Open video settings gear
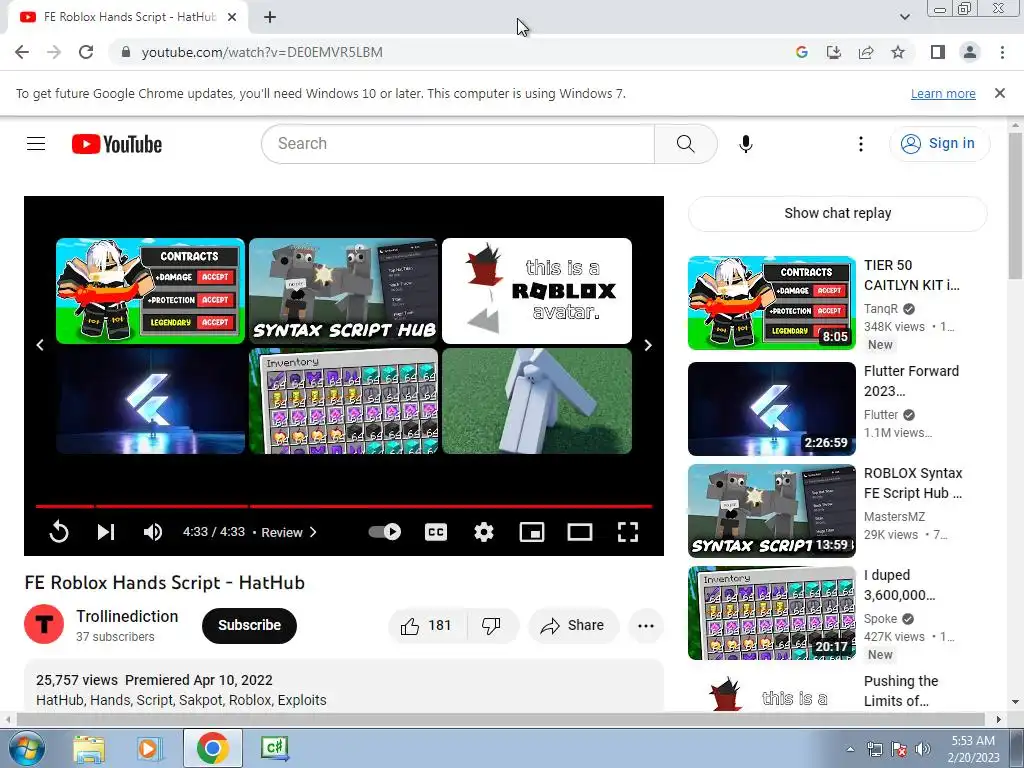Screen dimensions: 1024x768 484,532
